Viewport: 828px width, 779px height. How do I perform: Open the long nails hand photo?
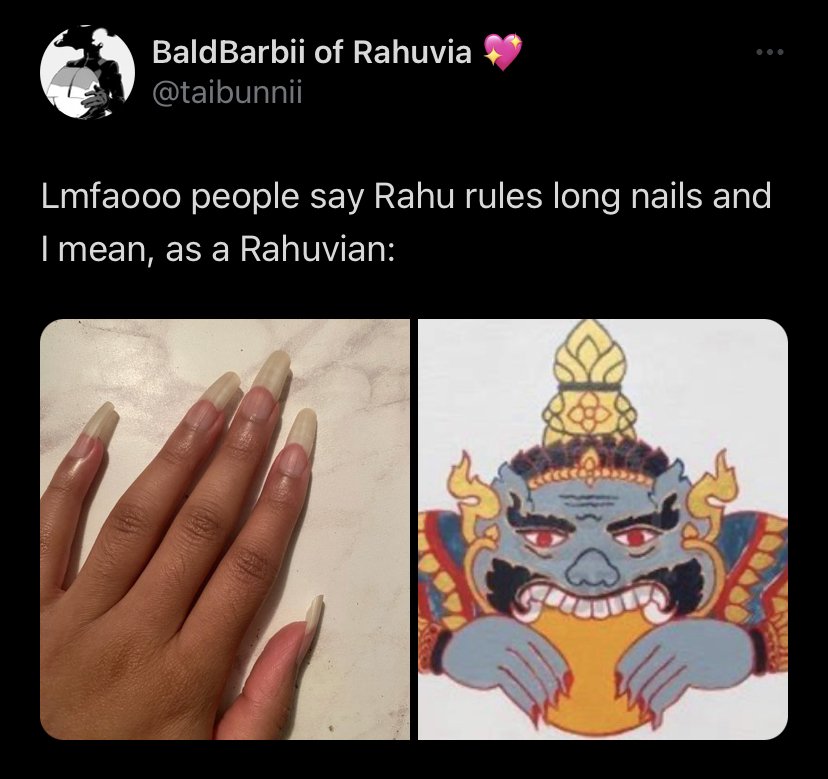tap(224, 529)
